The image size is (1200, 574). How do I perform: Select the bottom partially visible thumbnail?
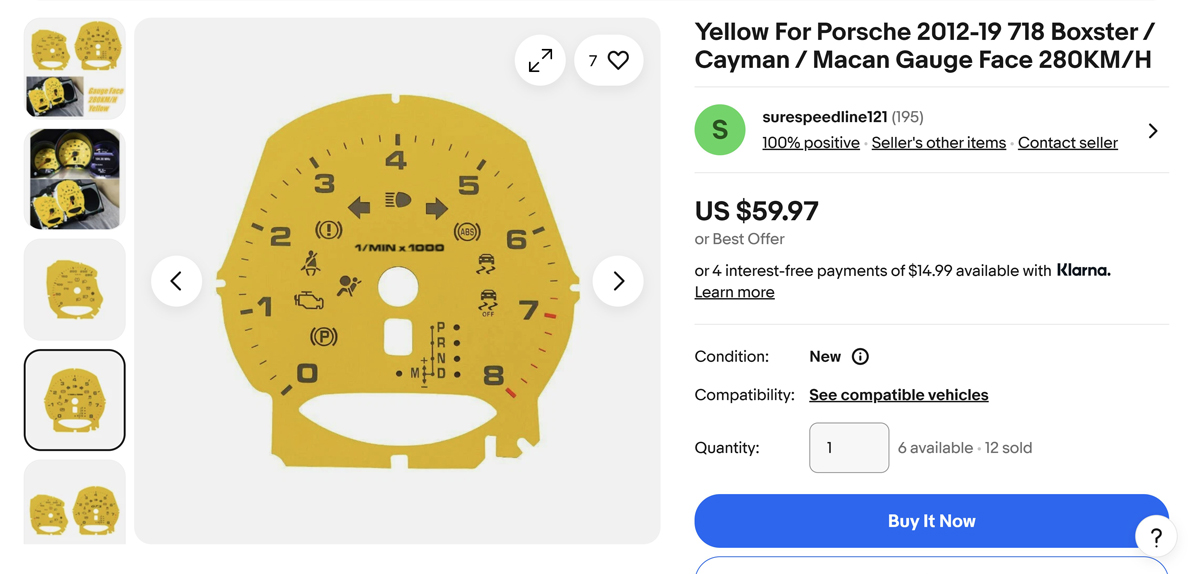click(75, 503)
